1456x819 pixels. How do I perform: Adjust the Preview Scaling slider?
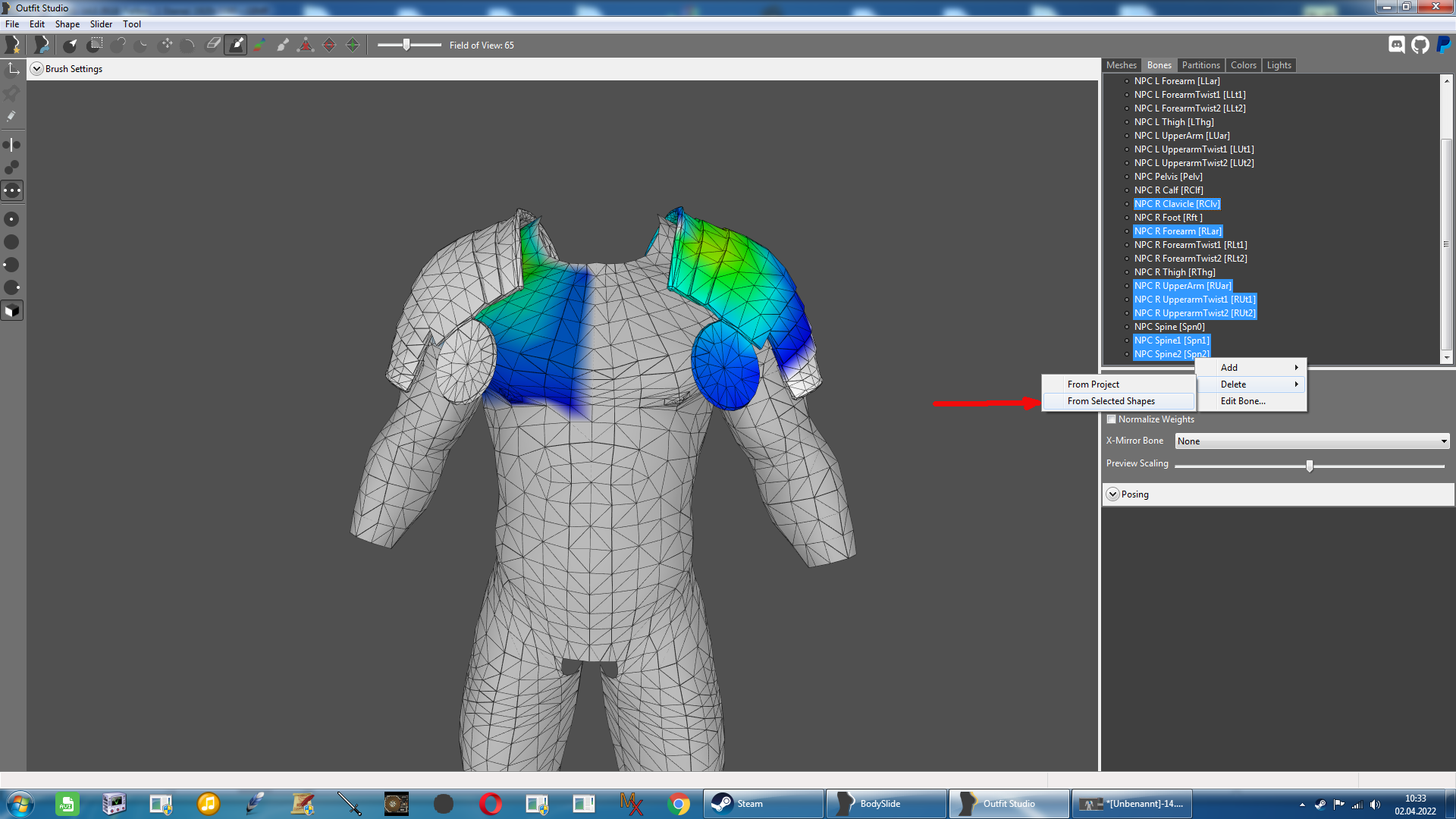coord(1310,466)
